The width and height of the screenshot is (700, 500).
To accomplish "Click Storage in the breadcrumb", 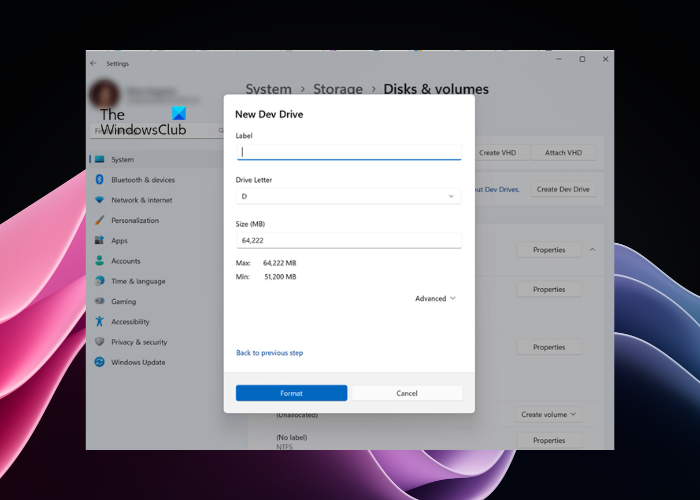I will point(338,89).
